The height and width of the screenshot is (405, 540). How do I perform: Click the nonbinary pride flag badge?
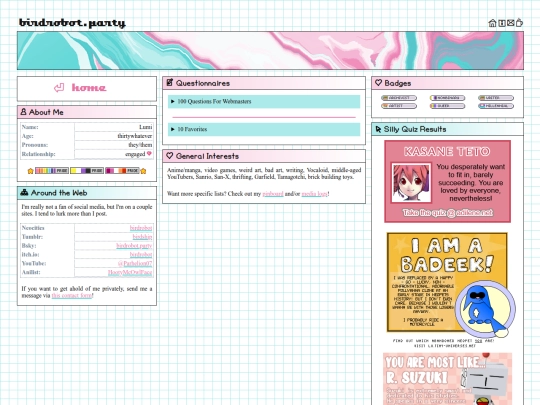(x=87, y=170)
